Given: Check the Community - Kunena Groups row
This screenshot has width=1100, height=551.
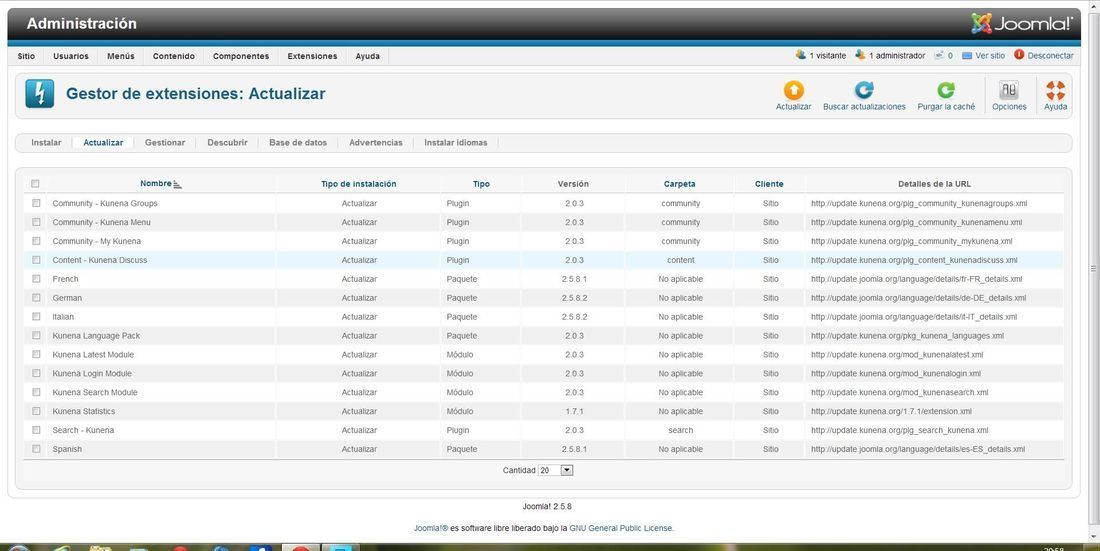Looking at the screenshot, I should click(x=36, y=203).
